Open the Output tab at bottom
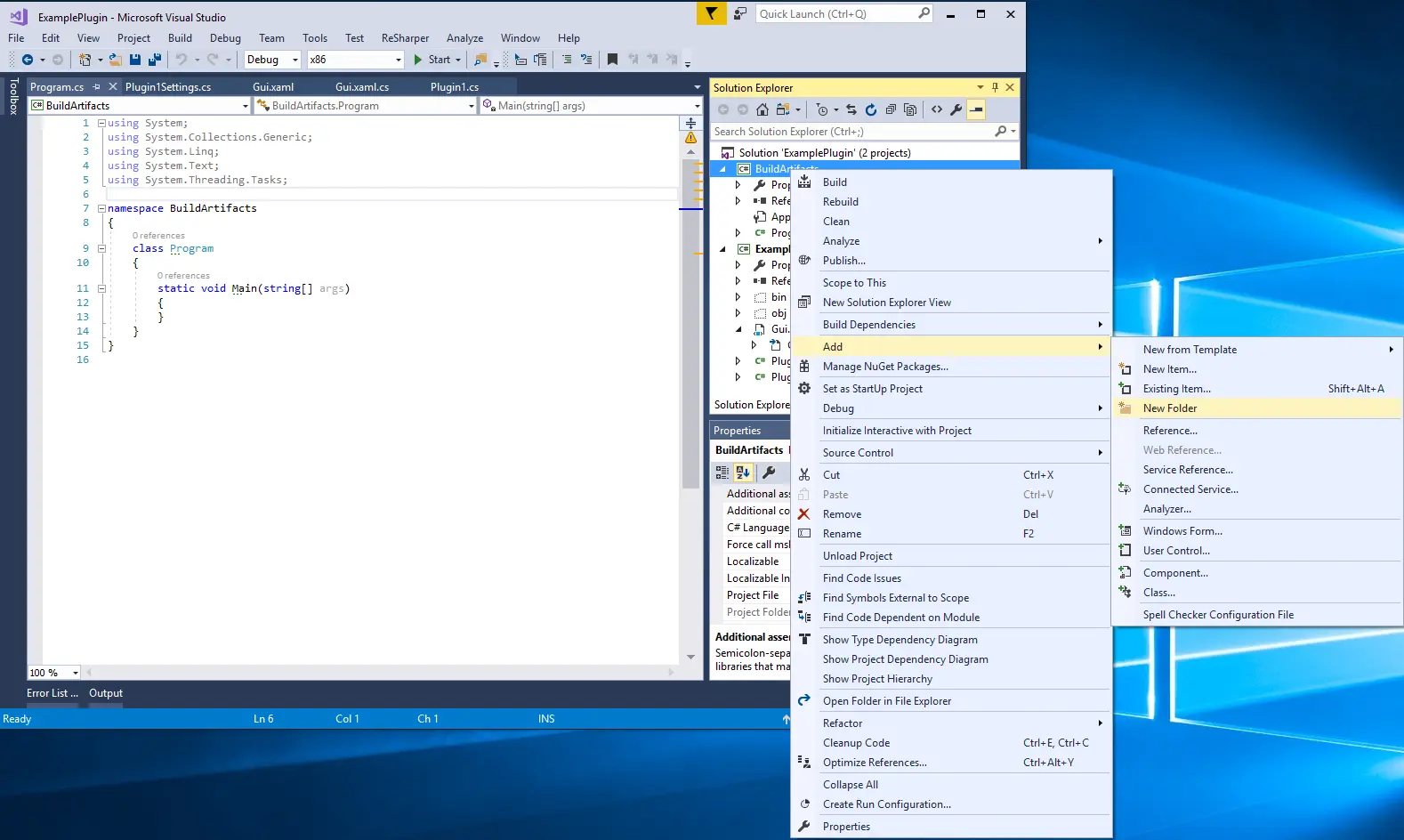 click(x=106, y=693)
